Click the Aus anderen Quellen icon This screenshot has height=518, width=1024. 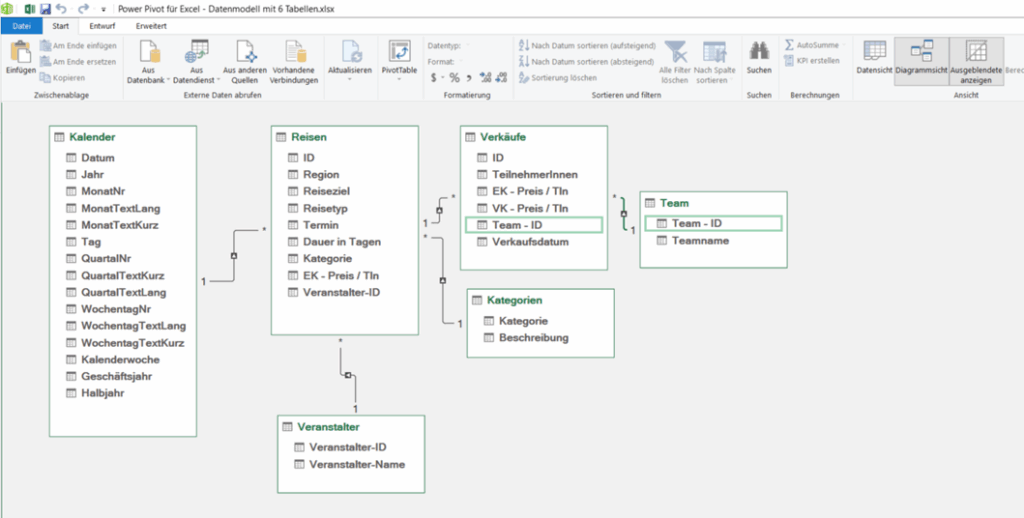(244, 52)
